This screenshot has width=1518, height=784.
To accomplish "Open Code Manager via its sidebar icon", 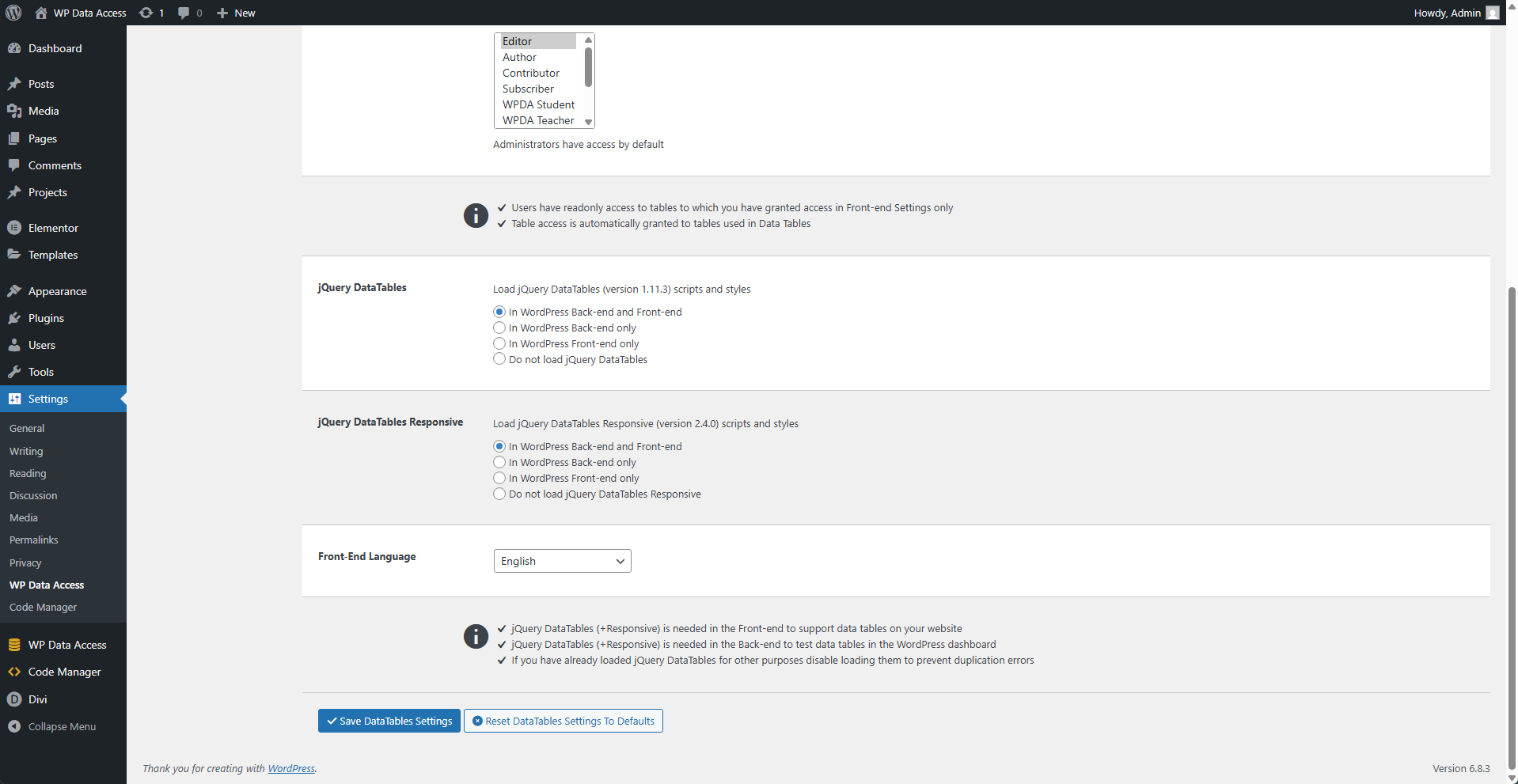I will tap(14, 671).
